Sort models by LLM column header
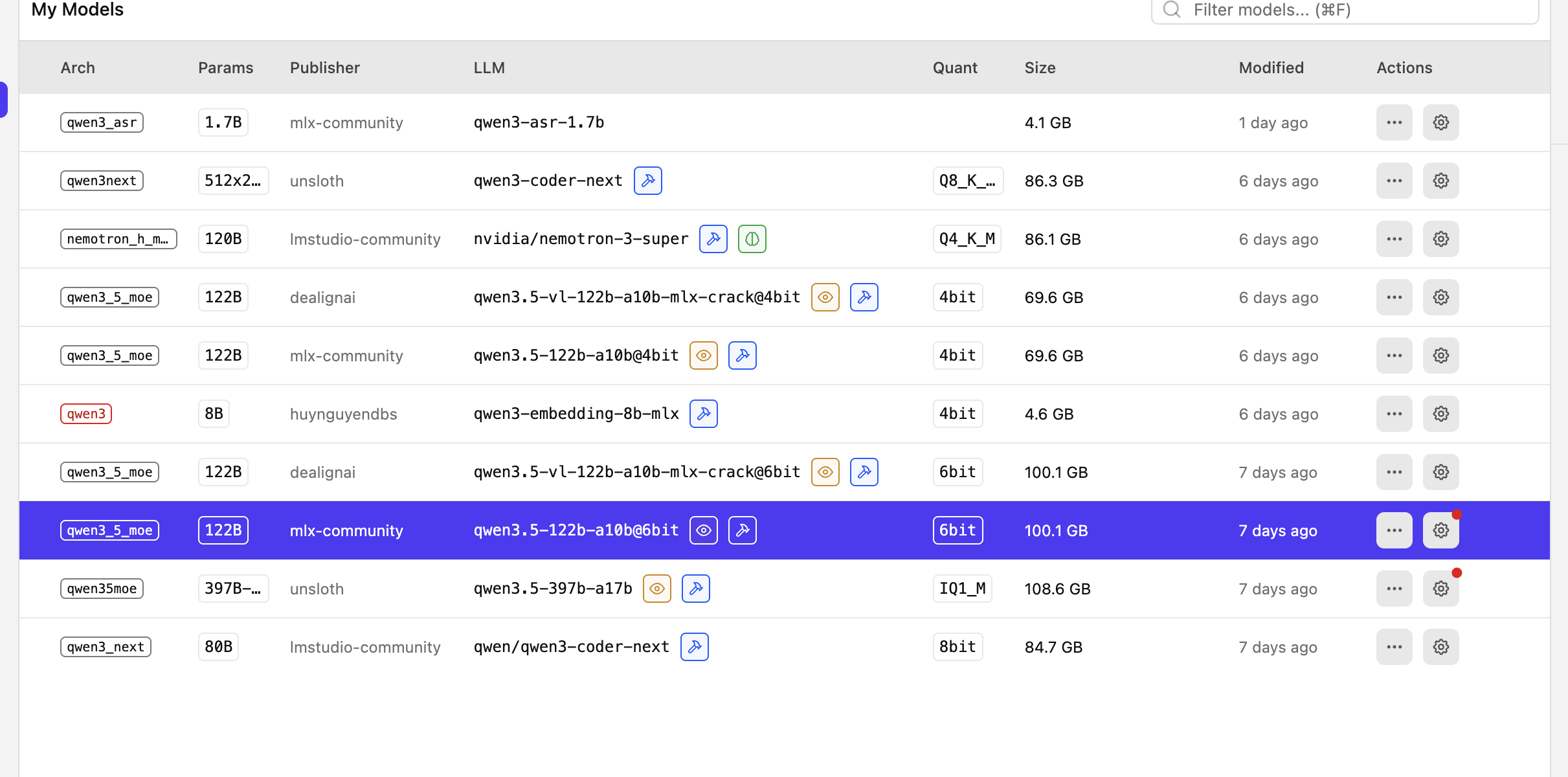Viewport: 1568px width, 777px height. point(489,68)
